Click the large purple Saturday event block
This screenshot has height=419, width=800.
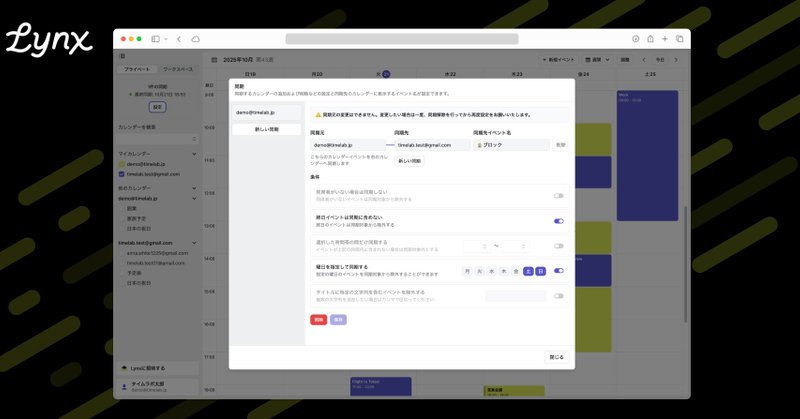click(647, 156)
